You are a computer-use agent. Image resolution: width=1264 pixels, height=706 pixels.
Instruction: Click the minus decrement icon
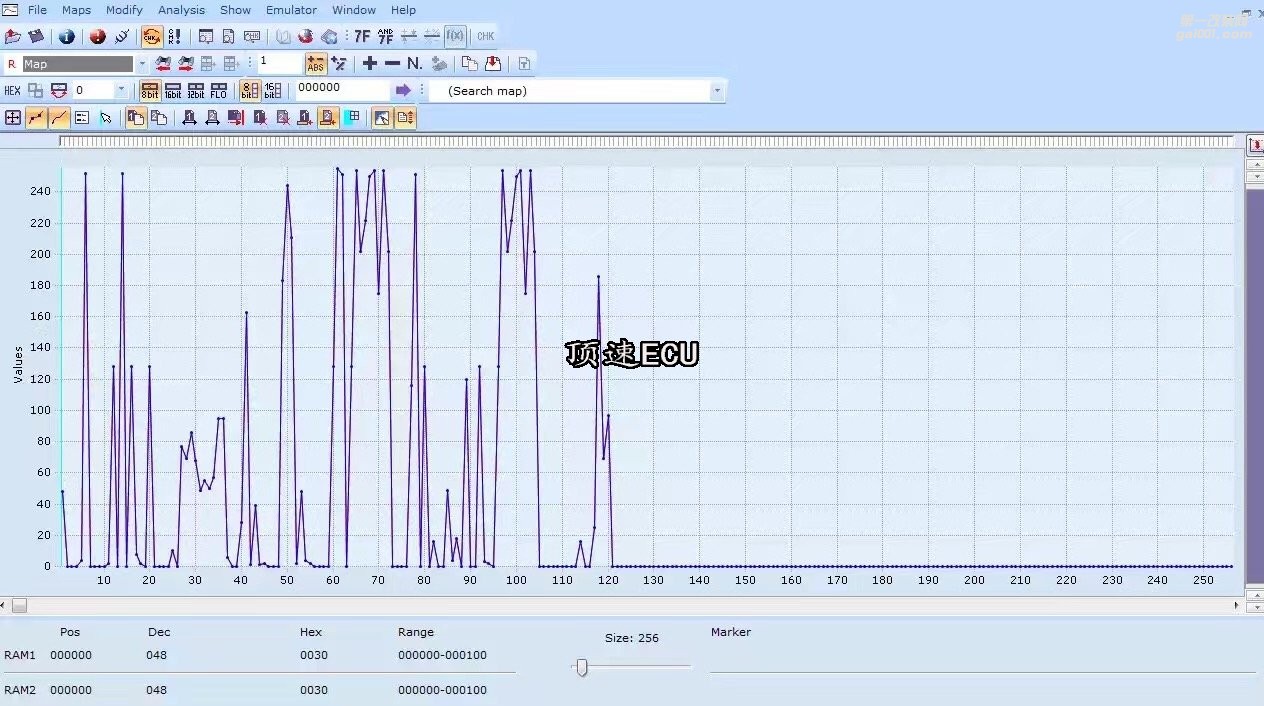click(x=392, y=64)
